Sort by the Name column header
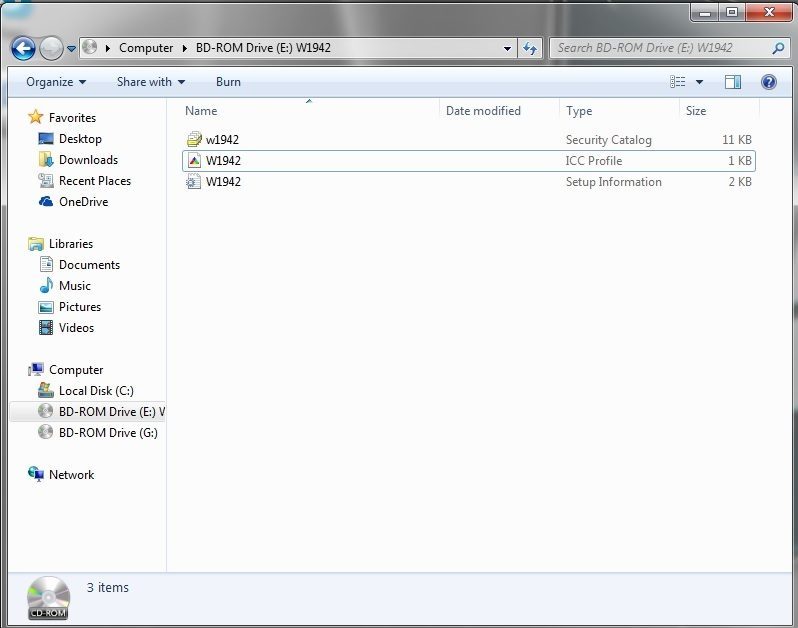 (201, 111)
